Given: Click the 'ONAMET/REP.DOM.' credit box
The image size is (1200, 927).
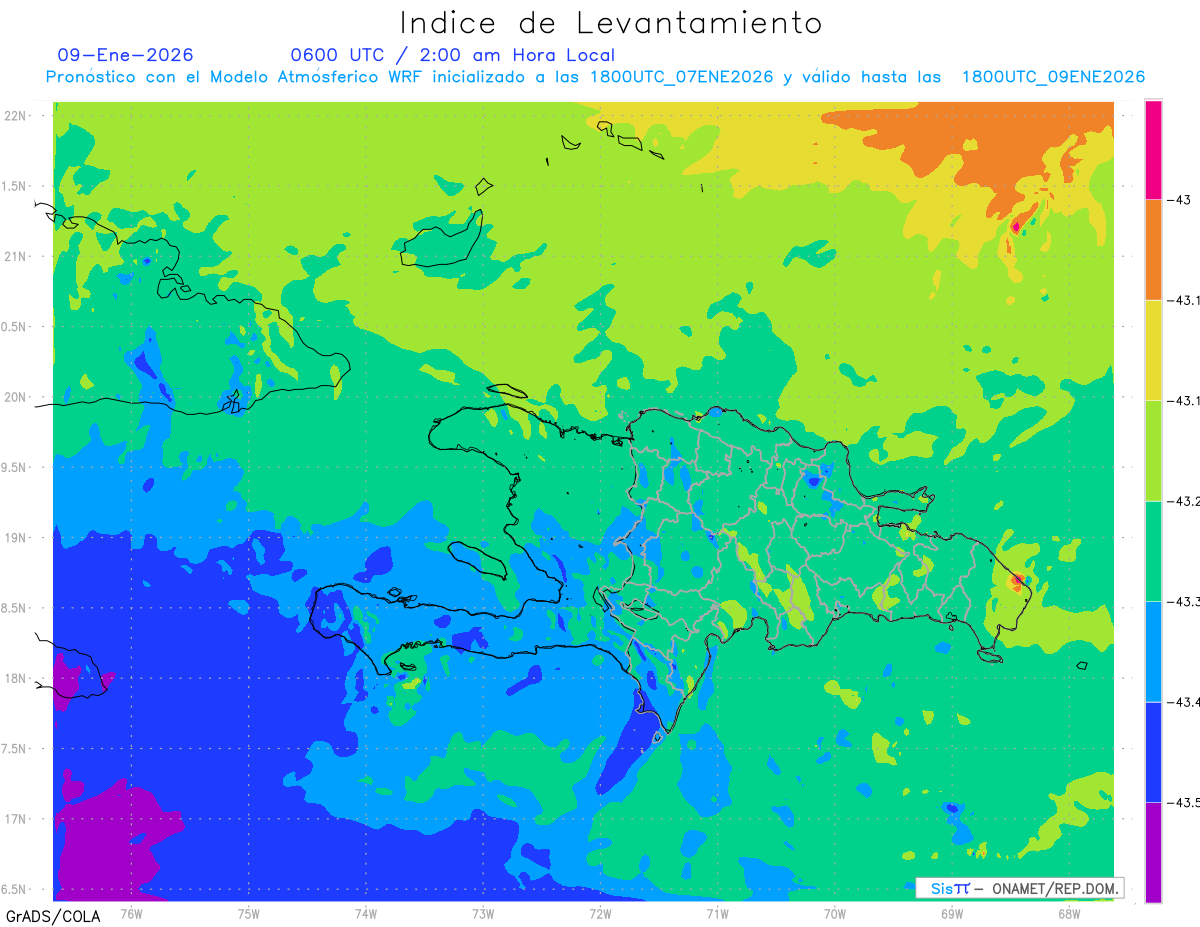Looking at the screenshot, I should 1020,888.
